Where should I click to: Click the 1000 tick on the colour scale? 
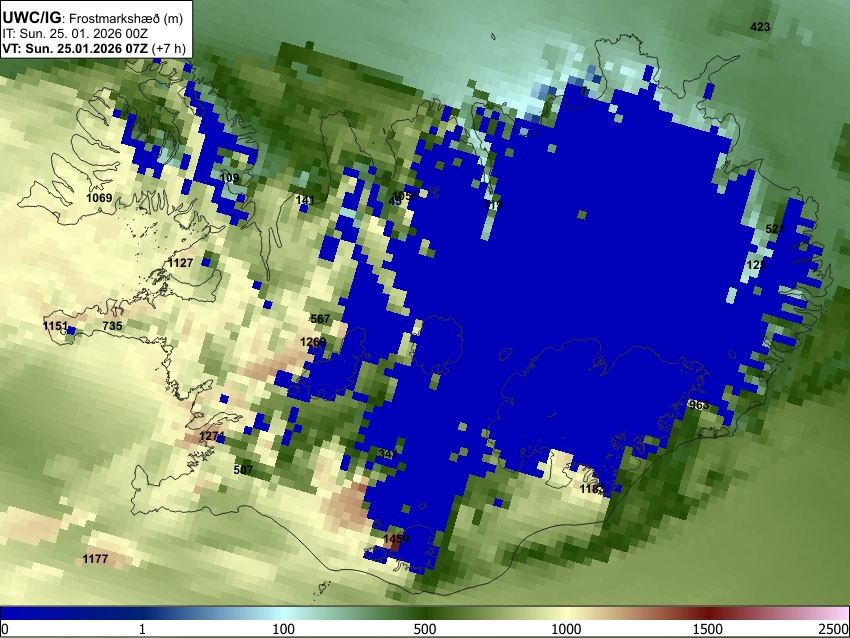point(566,629)
